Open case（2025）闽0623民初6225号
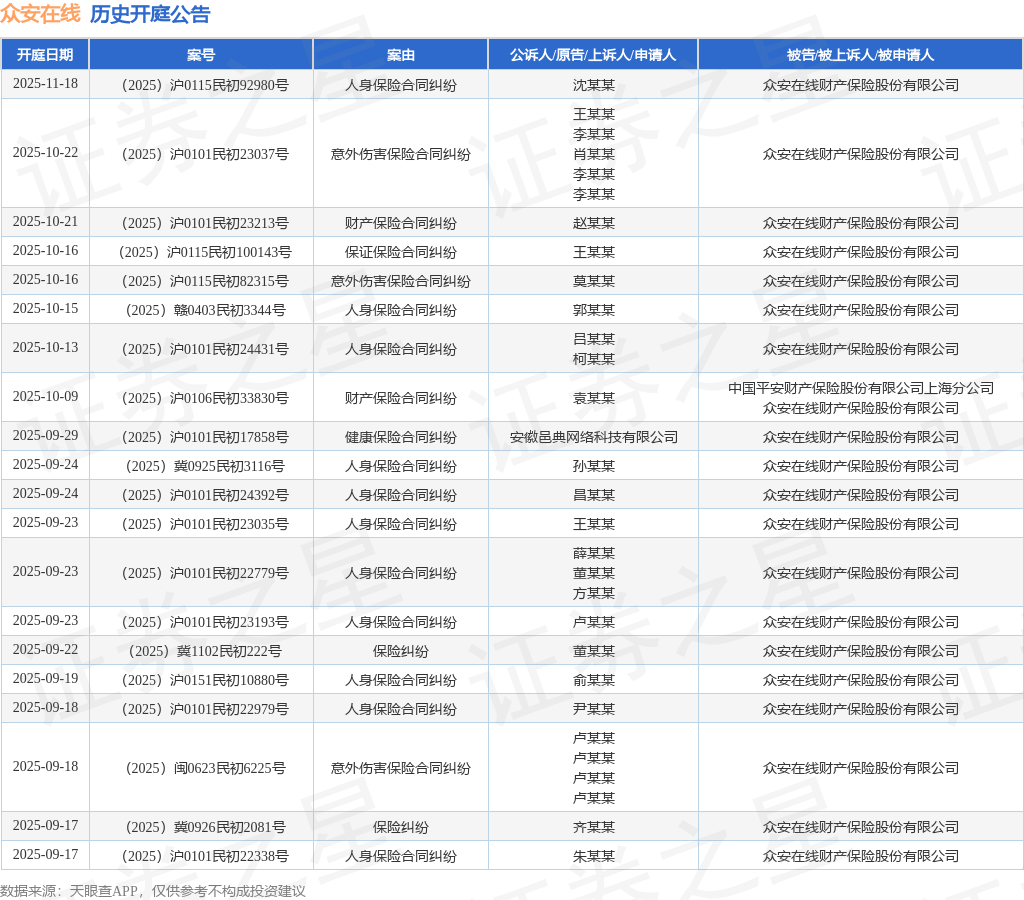 pyautogui.click(x=201, y=768)
